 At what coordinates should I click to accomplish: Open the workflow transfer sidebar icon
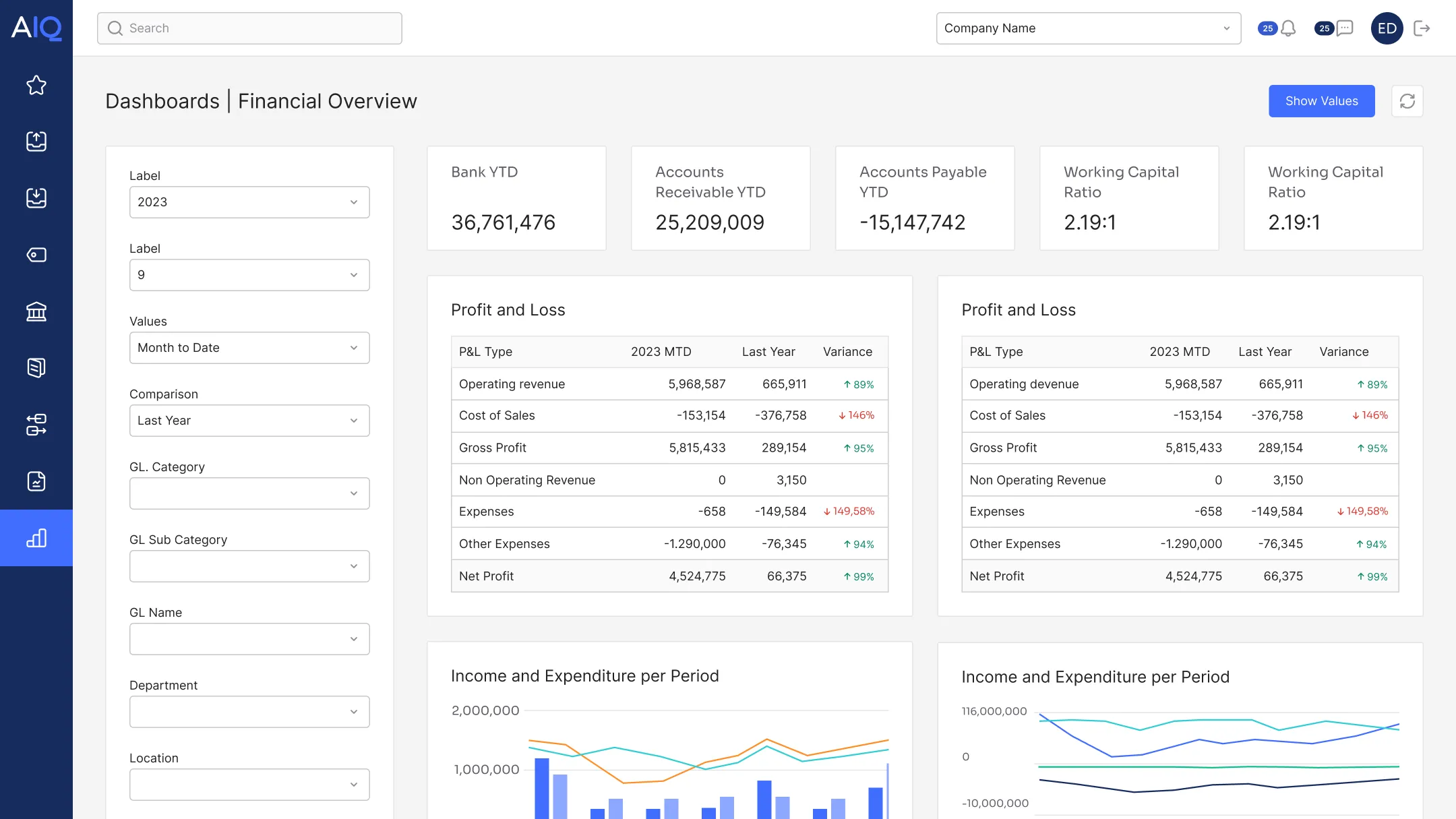point(36,425)
